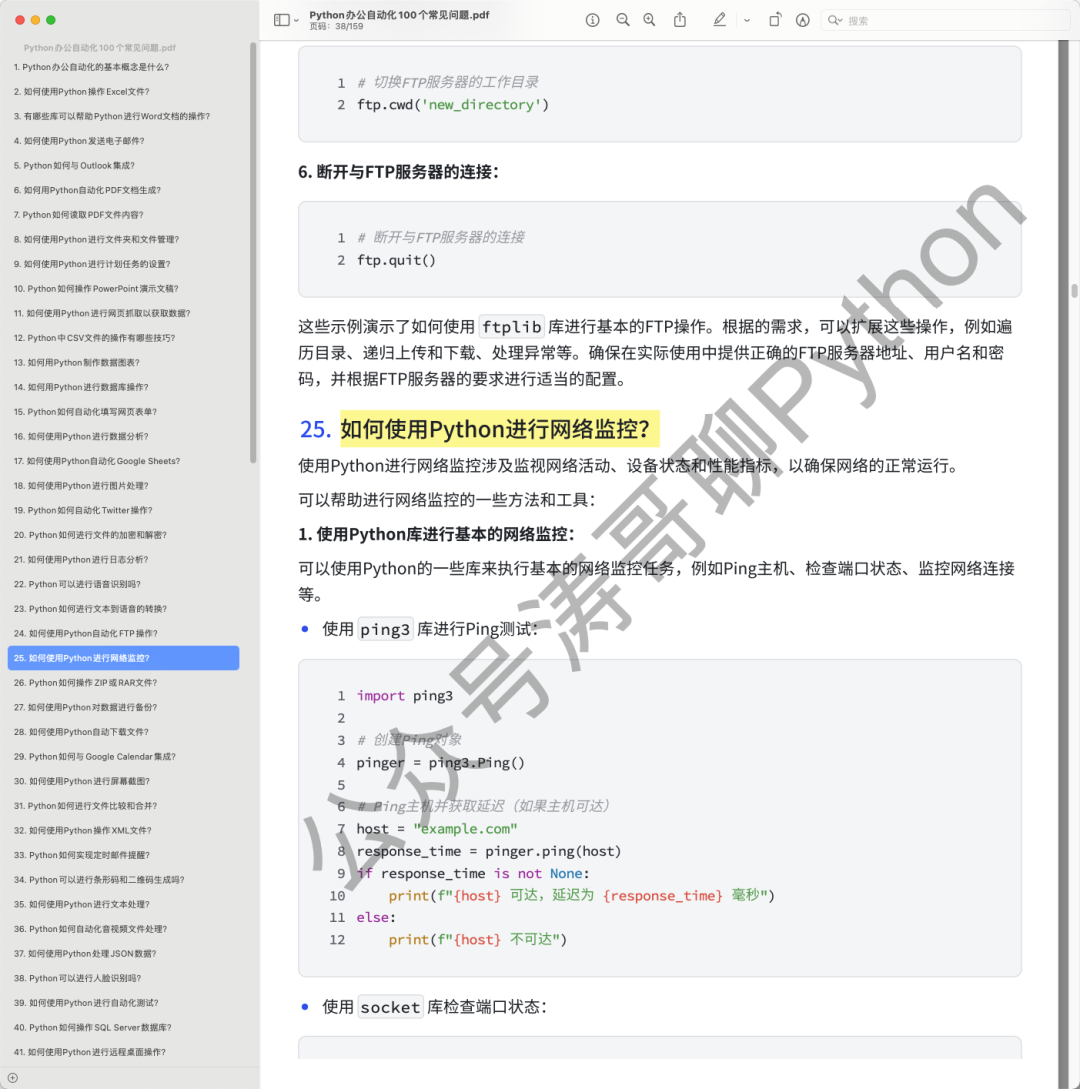The image size is (1080, 1089).
Task: Open item 18 进行图片处理
Action: coord(81,486)
